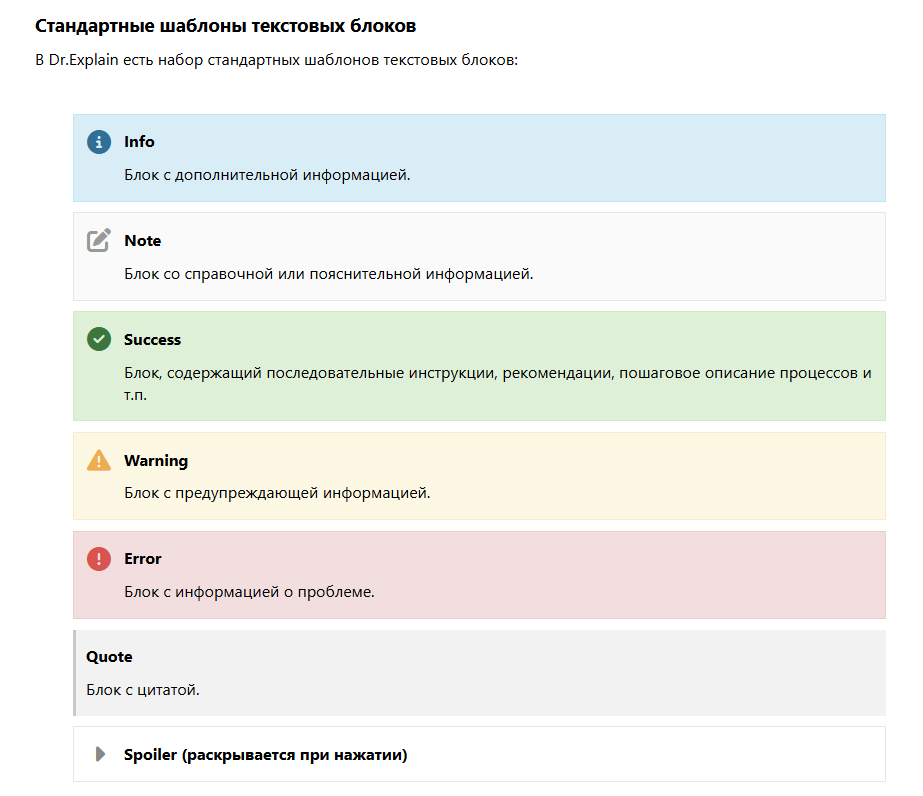Viewport: 923px width, 796px height.
Task: Click the quote text under the Quote heading
Action: coord(143,690)
